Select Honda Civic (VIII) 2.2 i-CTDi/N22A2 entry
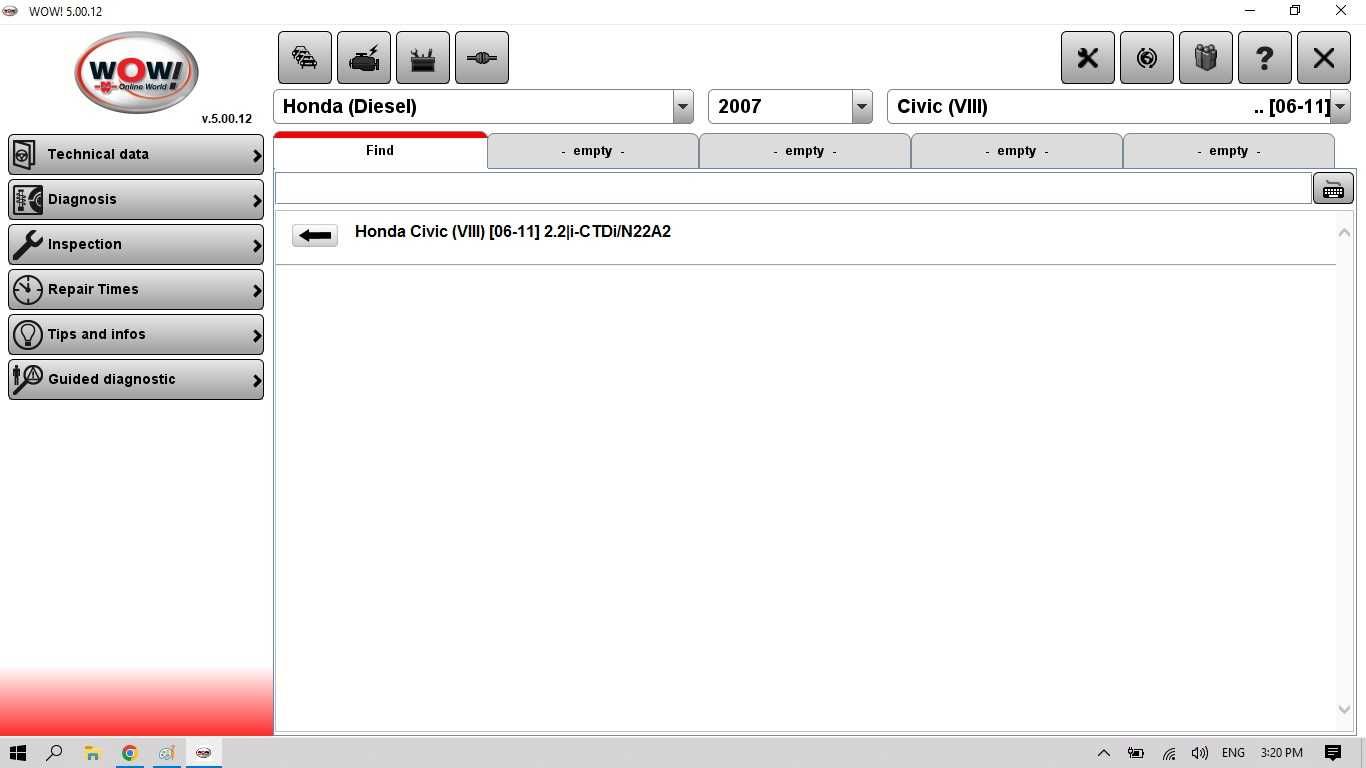This screenshot has height=768, width=1366. [x=513, y=232]
